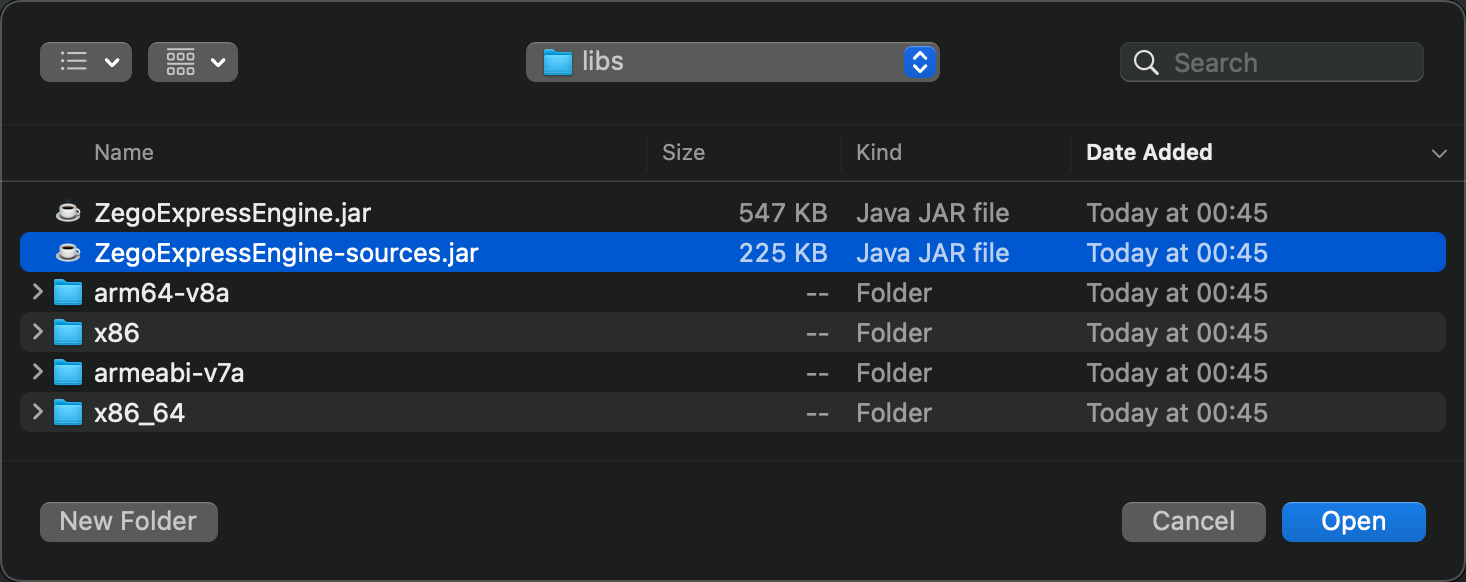This screenshot has width=1466, height=582.
Task: Expand the armeabi-v7a folder chevron
Action: 37,372
